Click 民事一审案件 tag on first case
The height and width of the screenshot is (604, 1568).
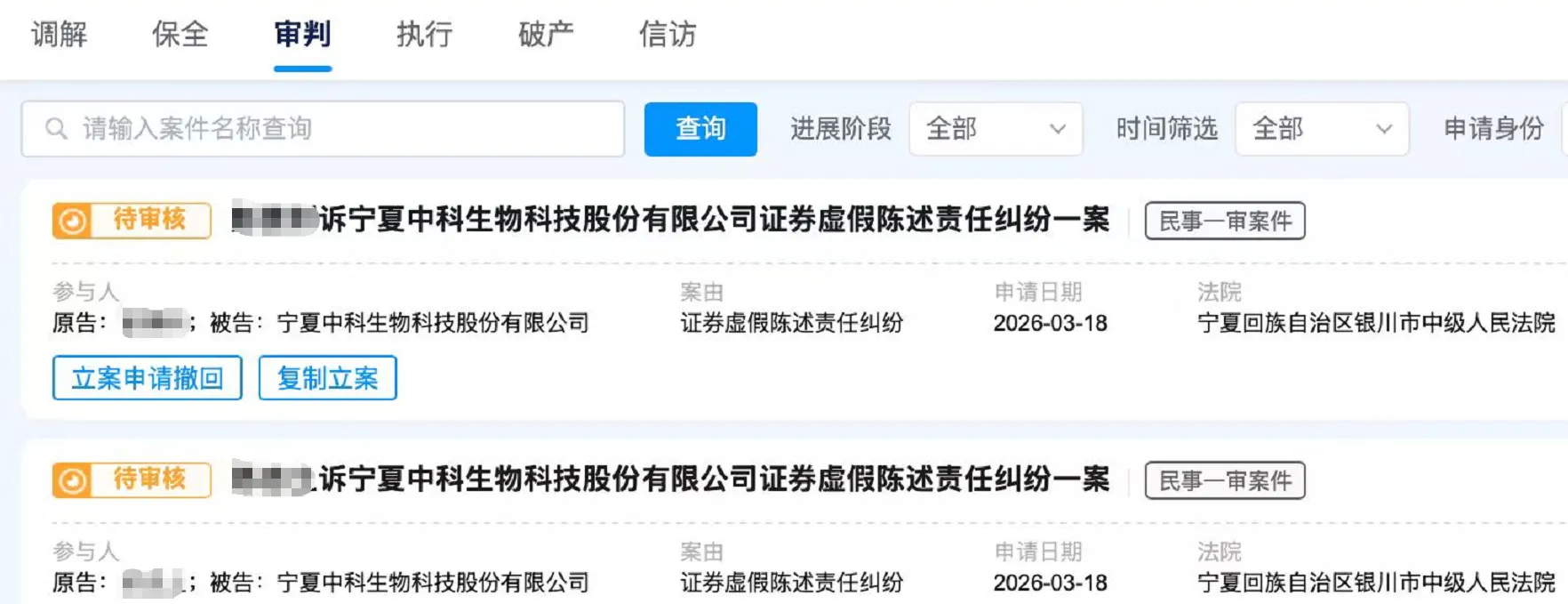1225,221
